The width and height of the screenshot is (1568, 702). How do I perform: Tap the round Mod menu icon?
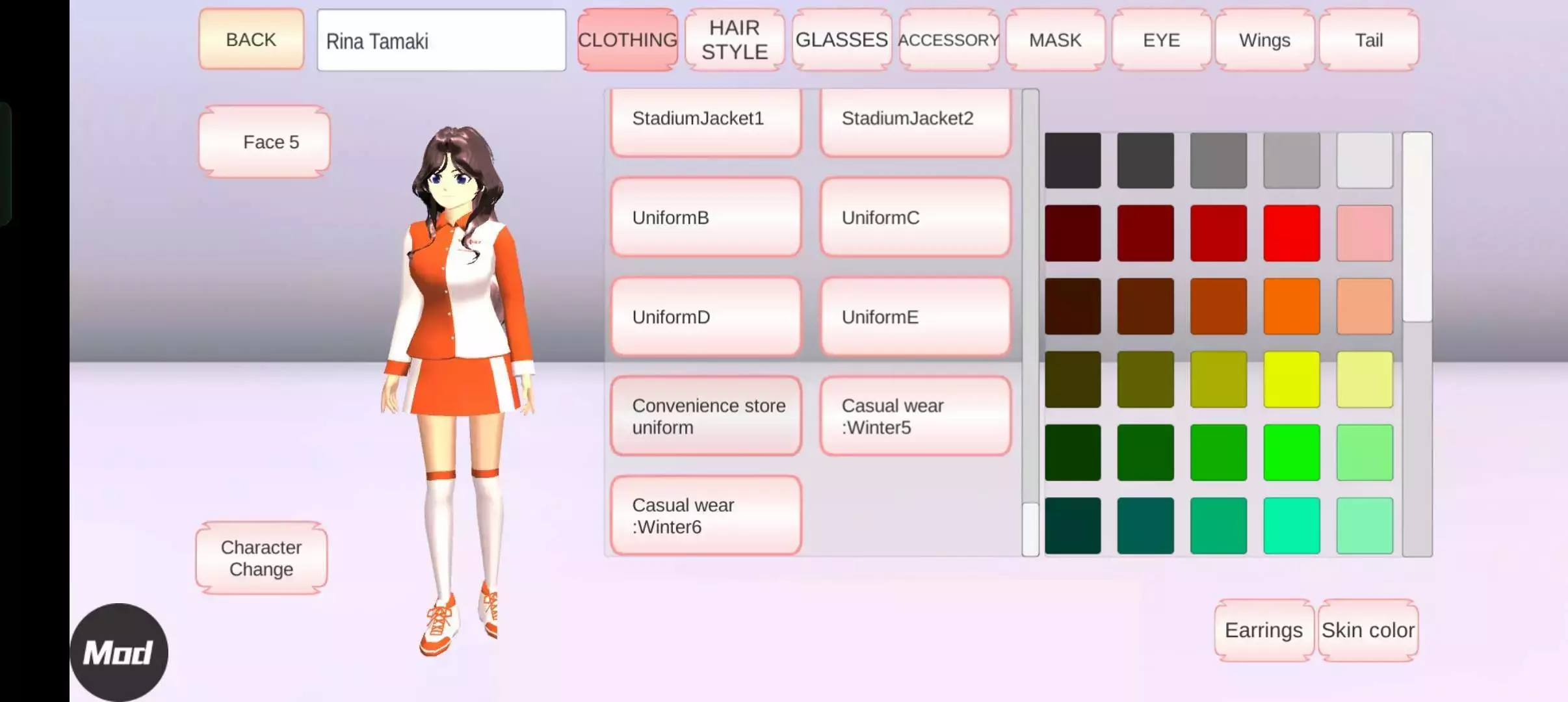118,652
